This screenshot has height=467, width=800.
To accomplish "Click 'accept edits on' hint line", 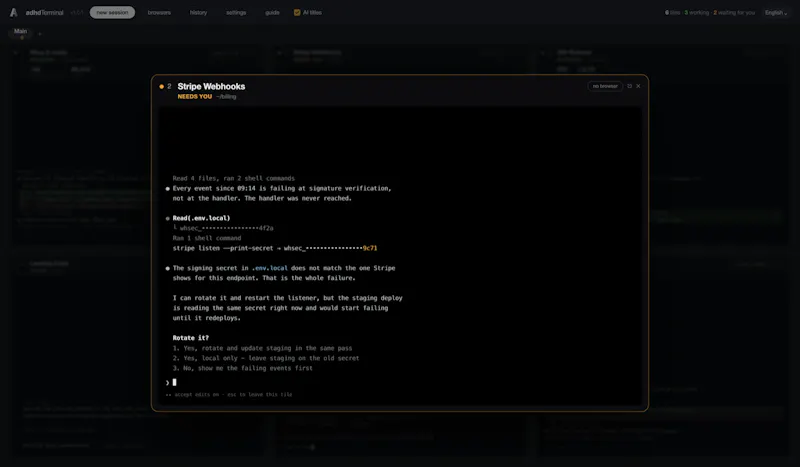I will point(229,395).
